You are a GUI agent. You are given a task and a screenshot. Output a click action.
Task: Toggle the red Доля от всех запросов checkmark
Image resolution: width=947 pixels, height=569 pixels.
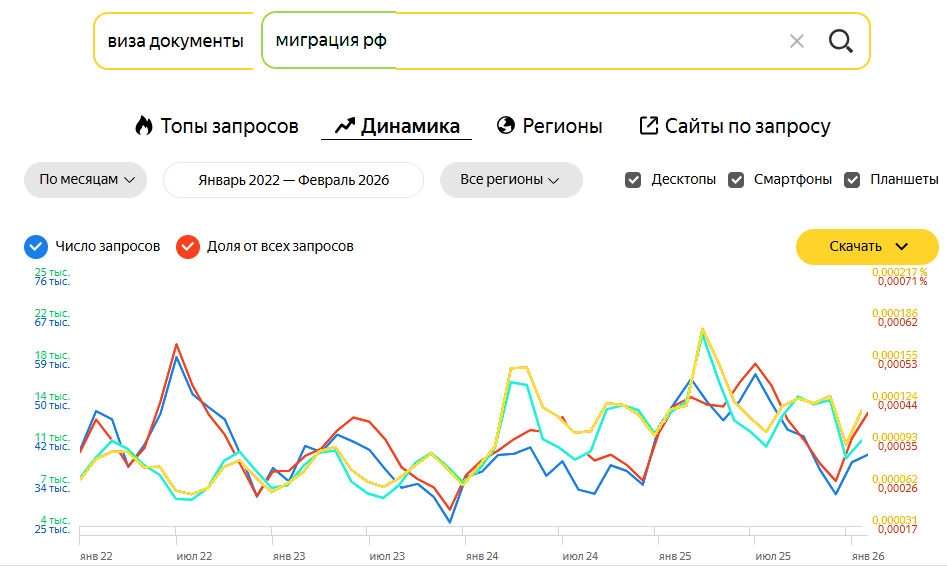tap(187, 246)
